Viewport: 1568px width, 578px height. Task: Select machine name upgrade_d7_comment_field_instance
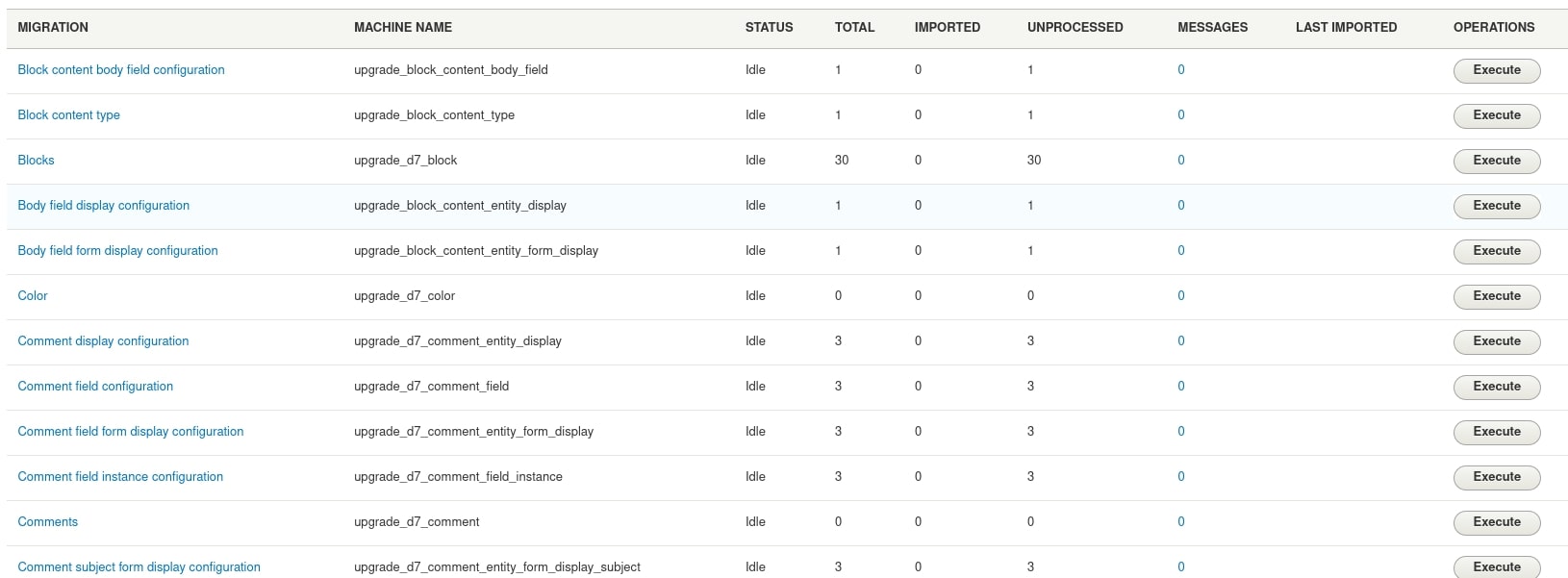(x=459, y=477)
